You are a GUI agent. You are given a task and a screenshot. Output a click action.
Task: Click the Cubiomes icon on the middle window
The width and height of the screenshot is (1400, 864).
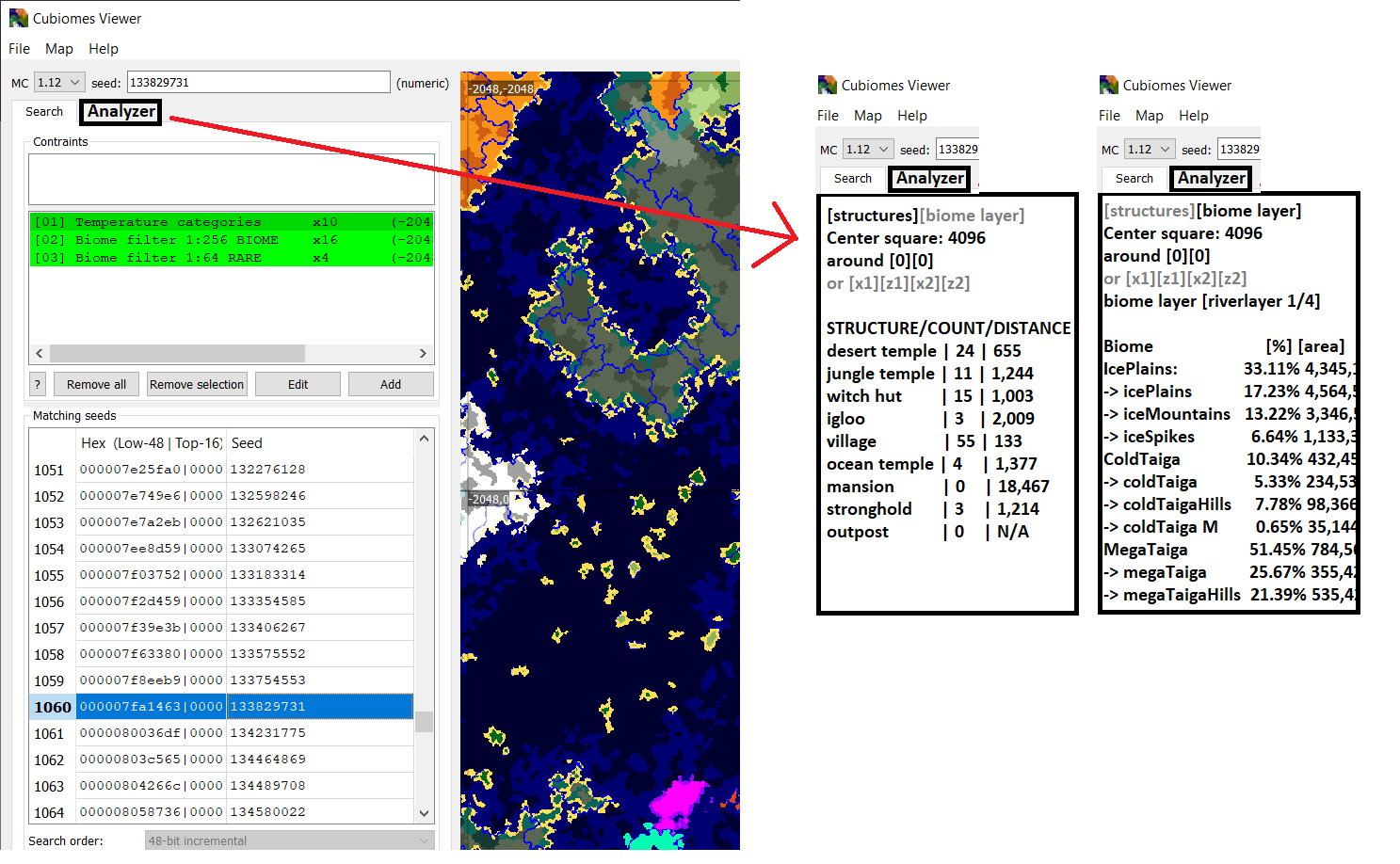pos(827,84)
